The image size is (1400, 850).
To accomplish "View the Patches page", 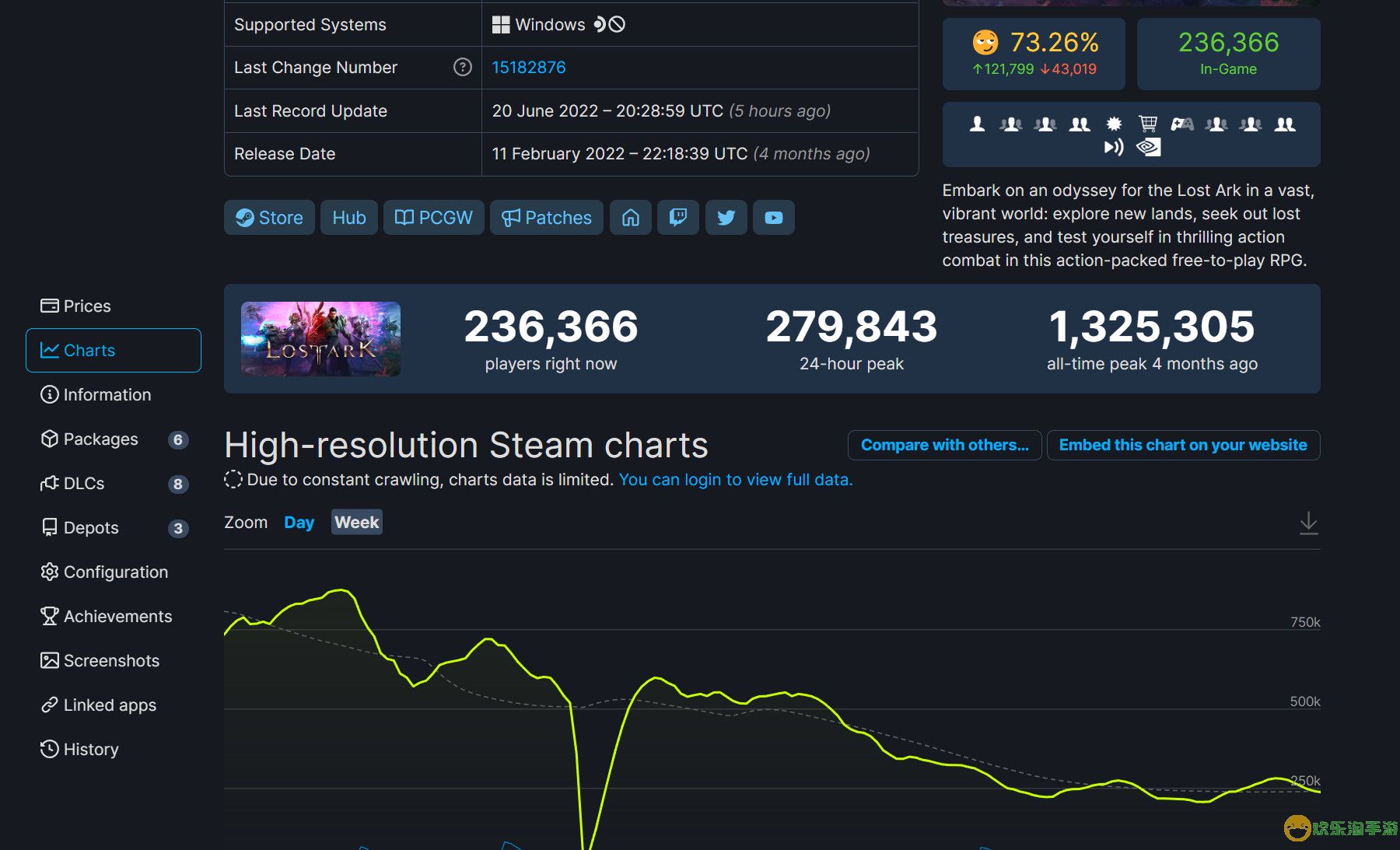I will [547, 218].
